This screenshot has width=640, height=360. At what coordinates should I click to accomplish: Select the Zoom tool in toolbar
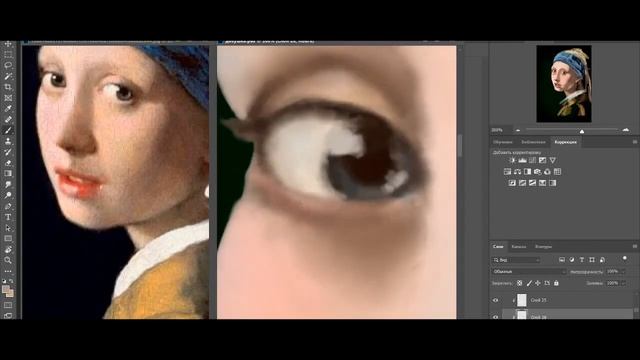pos(8,260)
